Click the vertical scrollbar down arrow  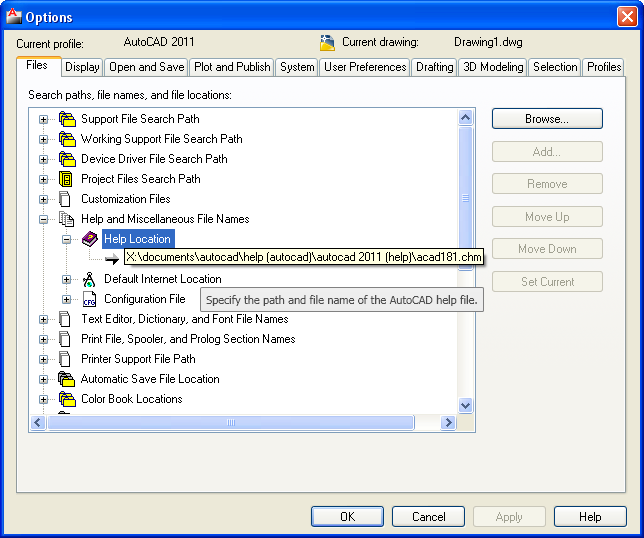pos(465,406)
